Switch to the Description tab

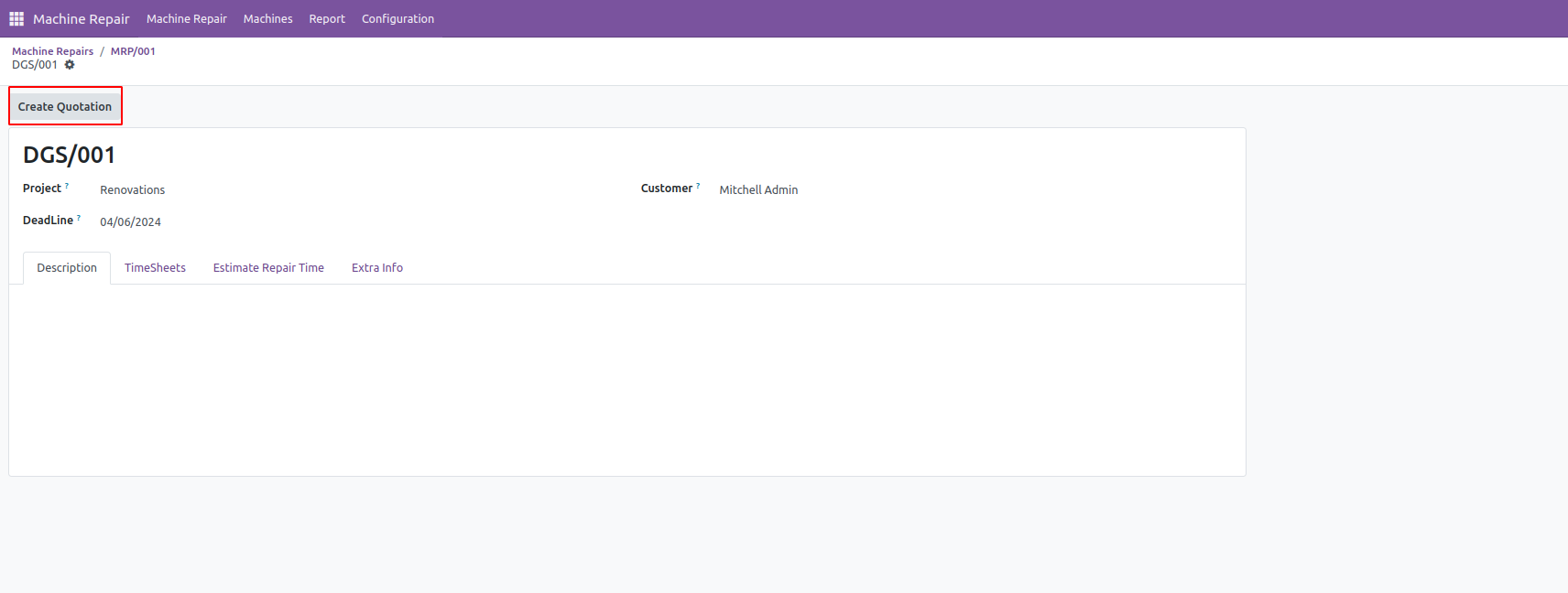pos(67,268)
